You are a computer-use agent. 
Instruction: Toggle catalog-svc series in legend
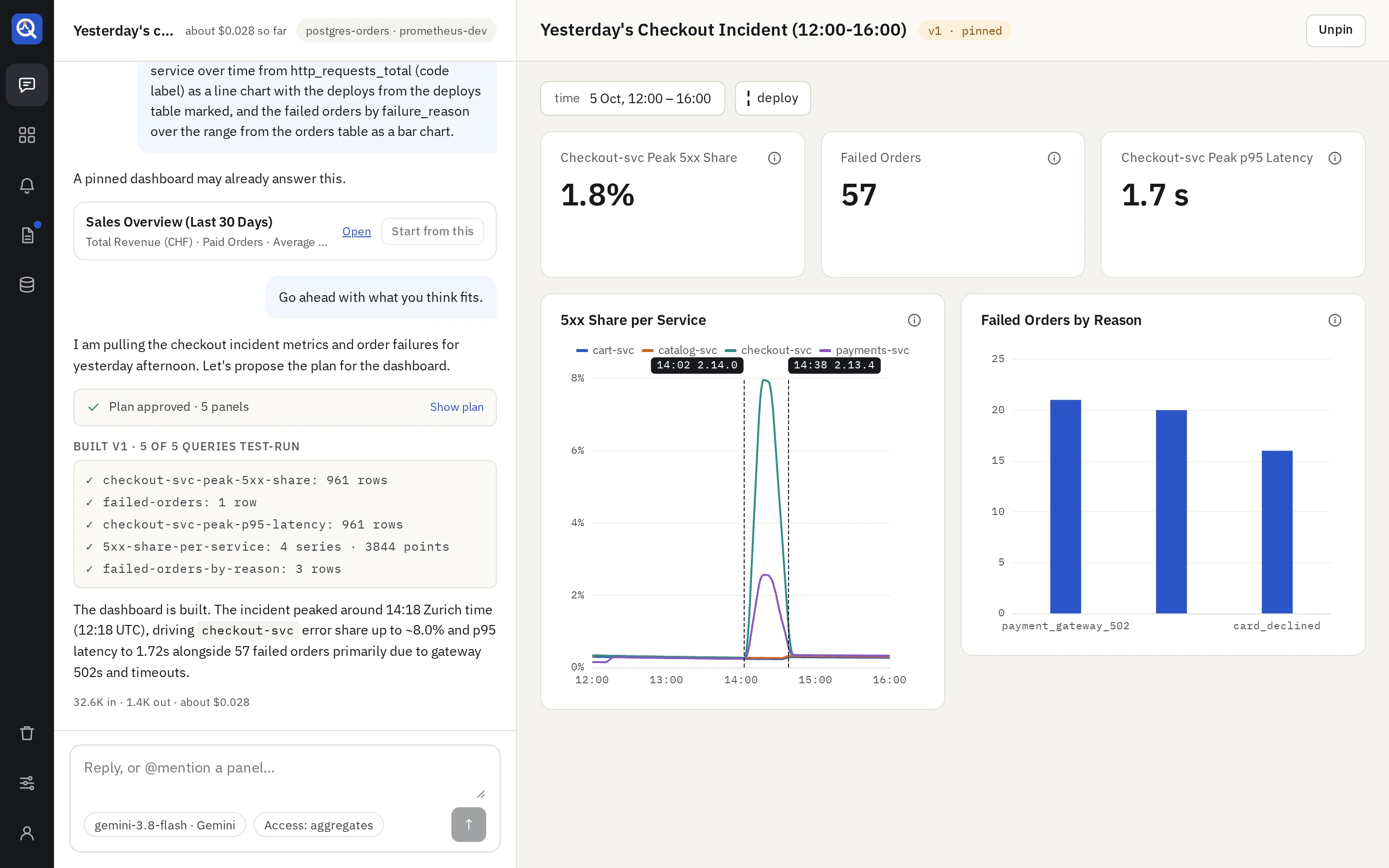679,350
